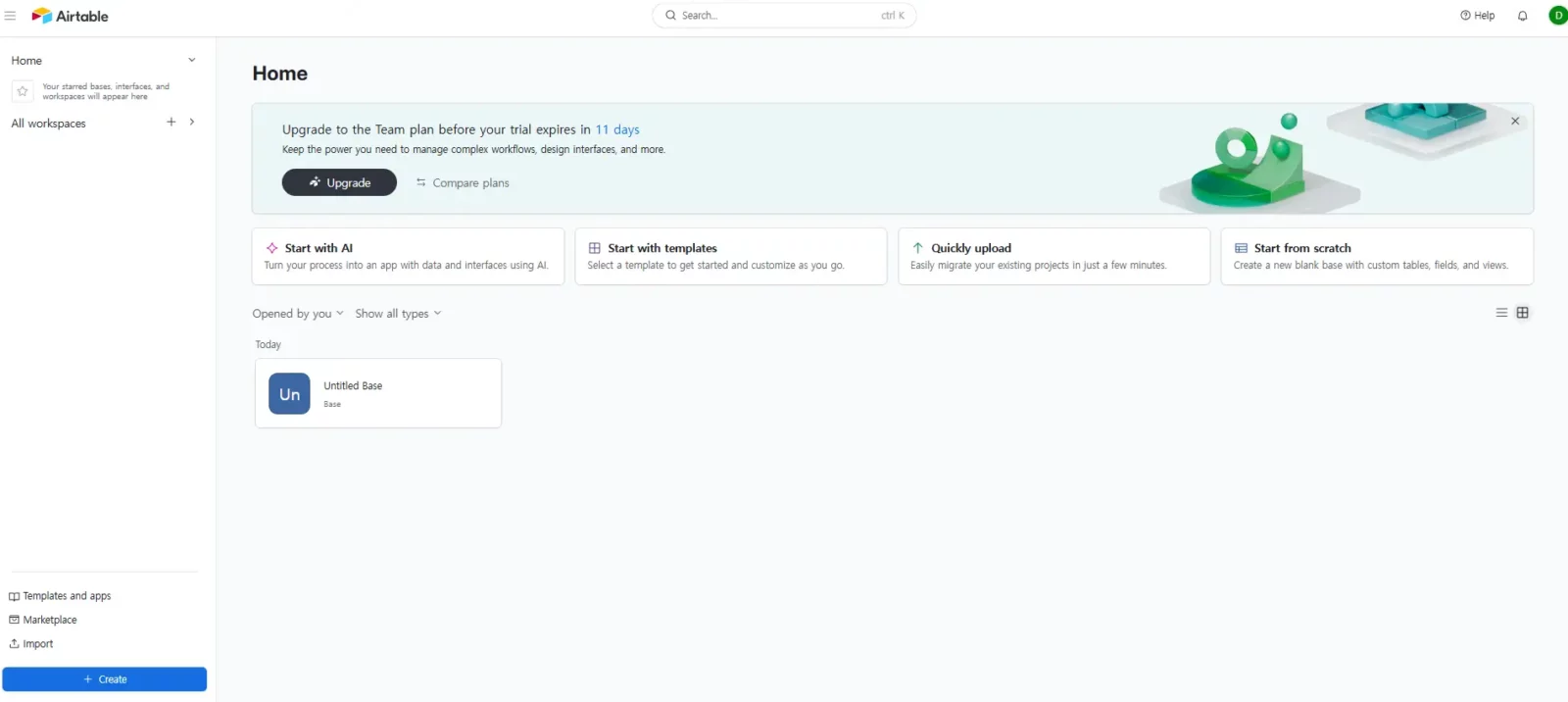Select Home in the sidebar
This screenshot has height=702, width=1568.
tap(26, 61)
